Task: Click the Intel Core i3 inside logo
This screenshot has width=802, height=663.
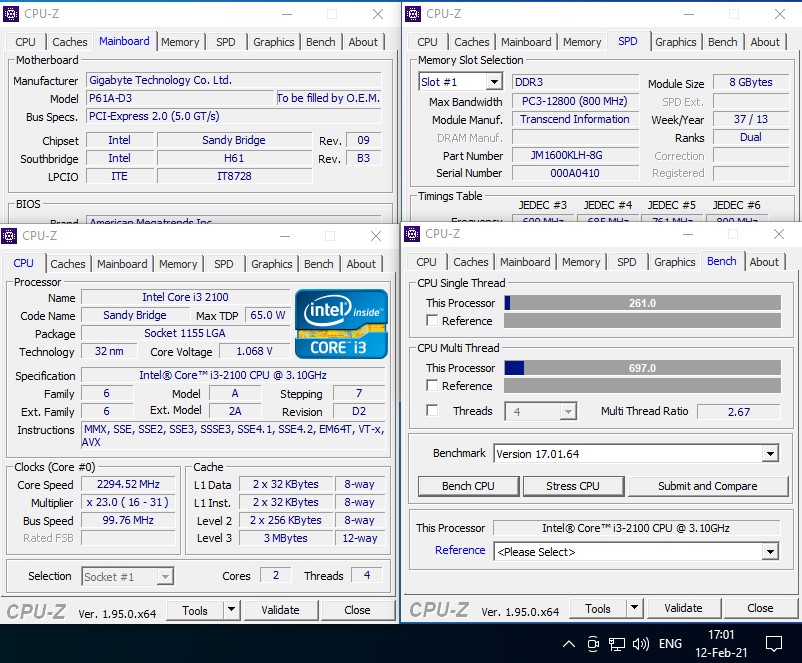Action: (x=341, y=324)
